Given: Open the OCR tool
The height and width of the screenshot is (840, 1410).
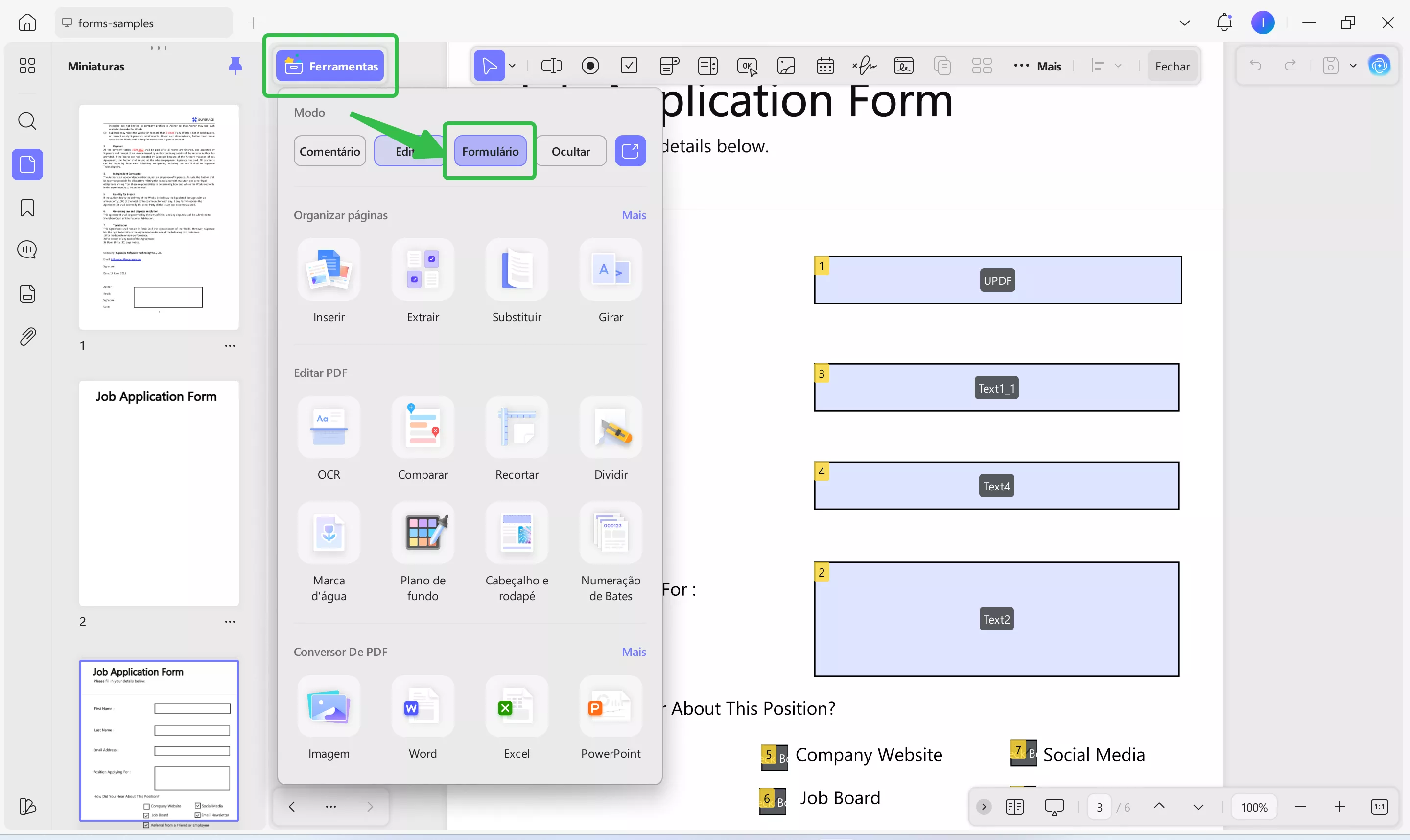Looking at the screenshot, I should coord(329,427).
